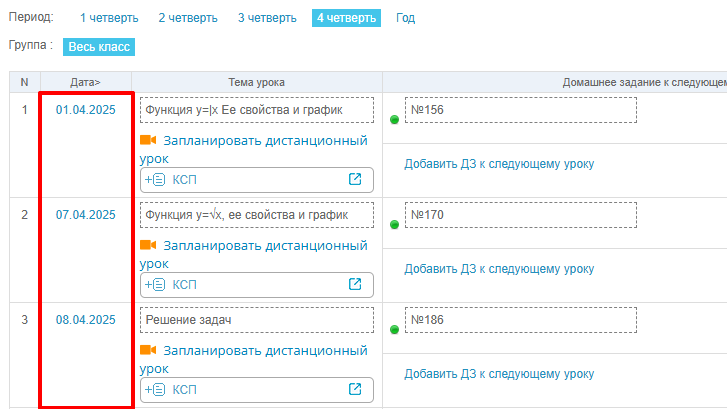727x409 pixels.
Task: Open external link icon in second КСП box
Action: [354, 285]
